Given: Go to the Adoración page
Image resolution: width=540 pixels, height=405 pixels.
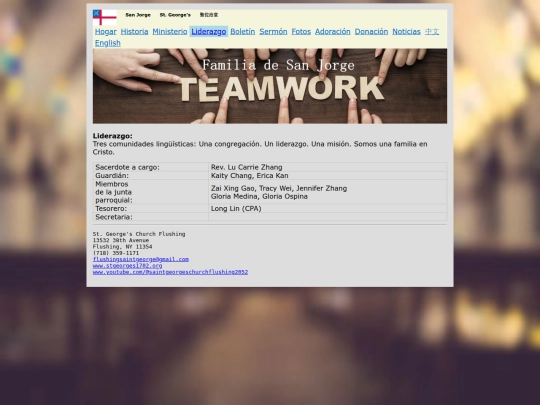Looking at the screenshot, I should [x=333, y=32].
